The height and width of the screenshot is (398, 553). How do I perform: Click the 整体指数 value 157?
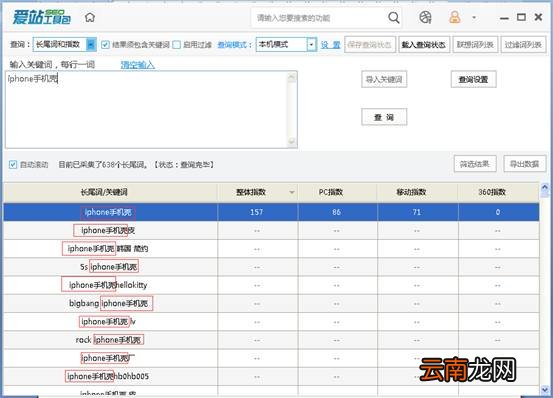pyautogui.click(x=256, y=212)
